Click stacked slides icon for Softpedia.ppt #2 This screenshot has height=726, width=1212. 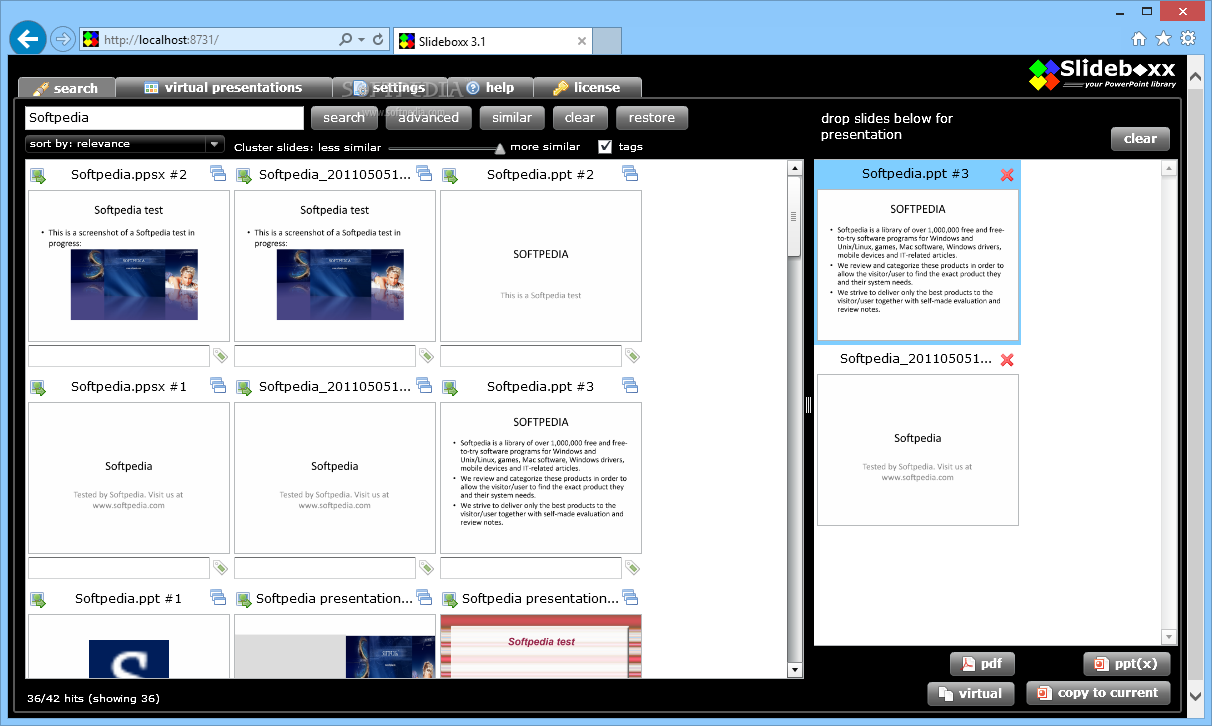[x=630, y=174]
